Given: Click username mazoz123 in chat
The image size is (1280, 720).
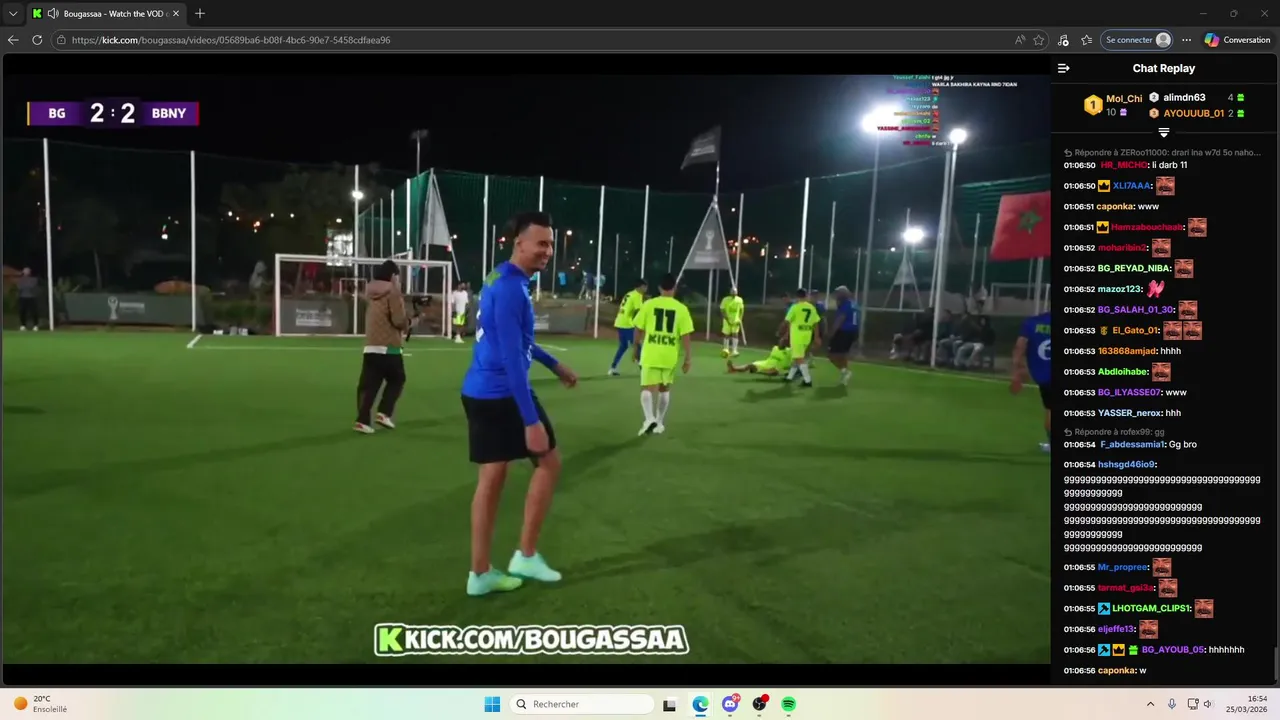Looking at the screenshot, I should click(x=1119, y=289).
